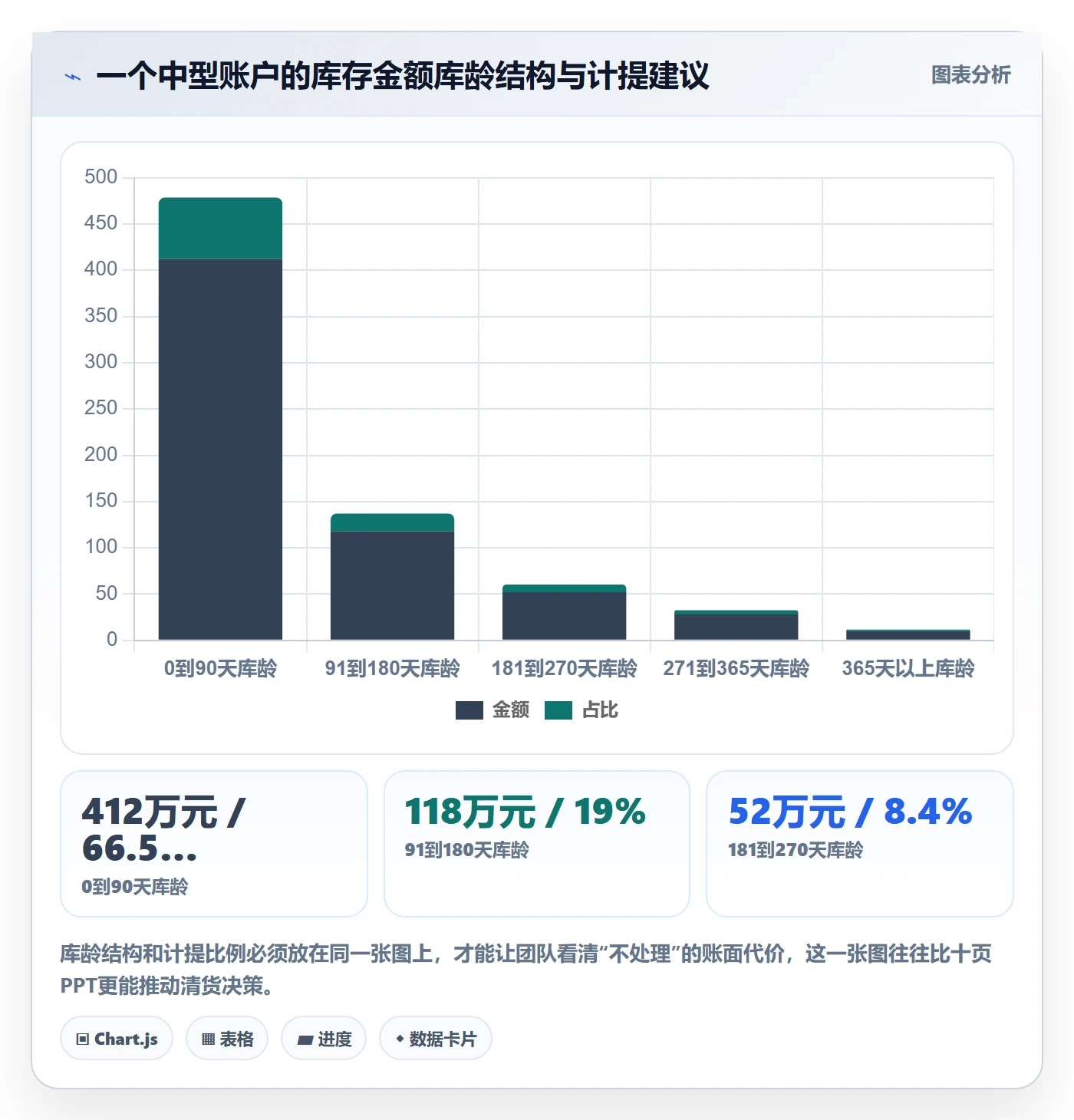The height and width of the screenshot is (1120, 1074).
Task: Click the 181到270天库龄 dark bar
Action: (565, 616)
